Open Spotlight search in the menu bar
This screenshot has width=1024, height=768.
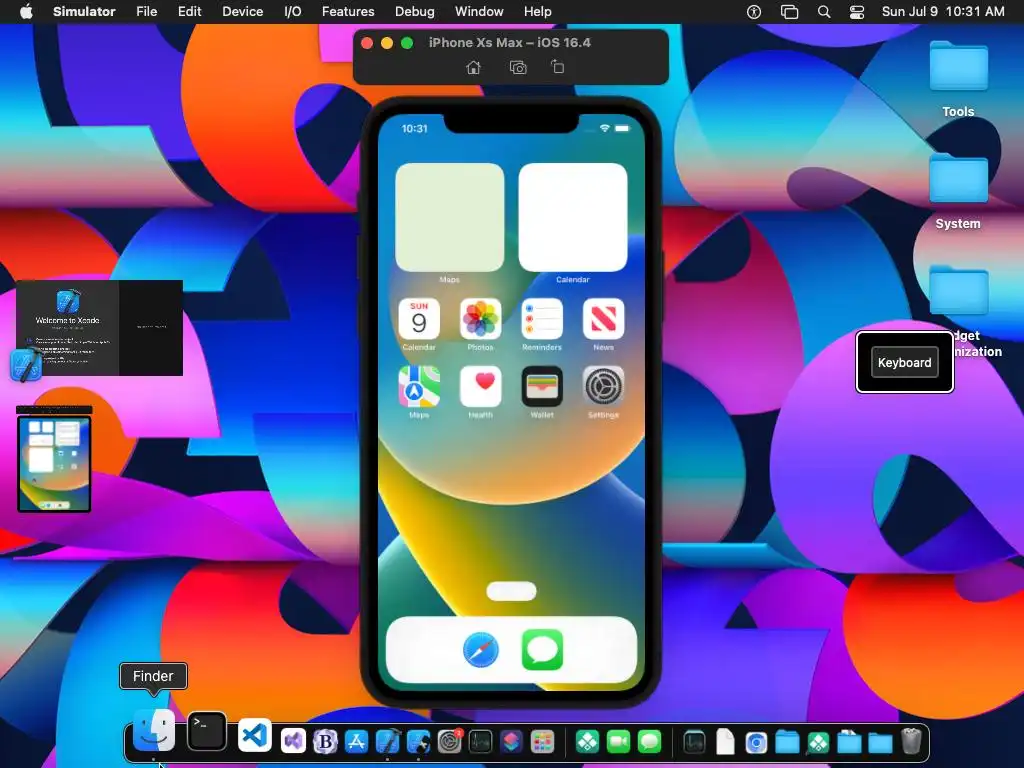pos(824,12)
